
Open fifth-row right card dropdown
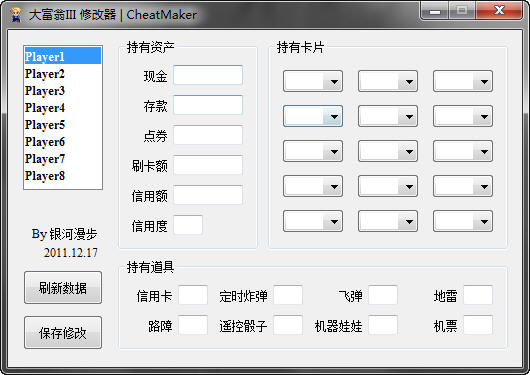(x=463, y=221)
